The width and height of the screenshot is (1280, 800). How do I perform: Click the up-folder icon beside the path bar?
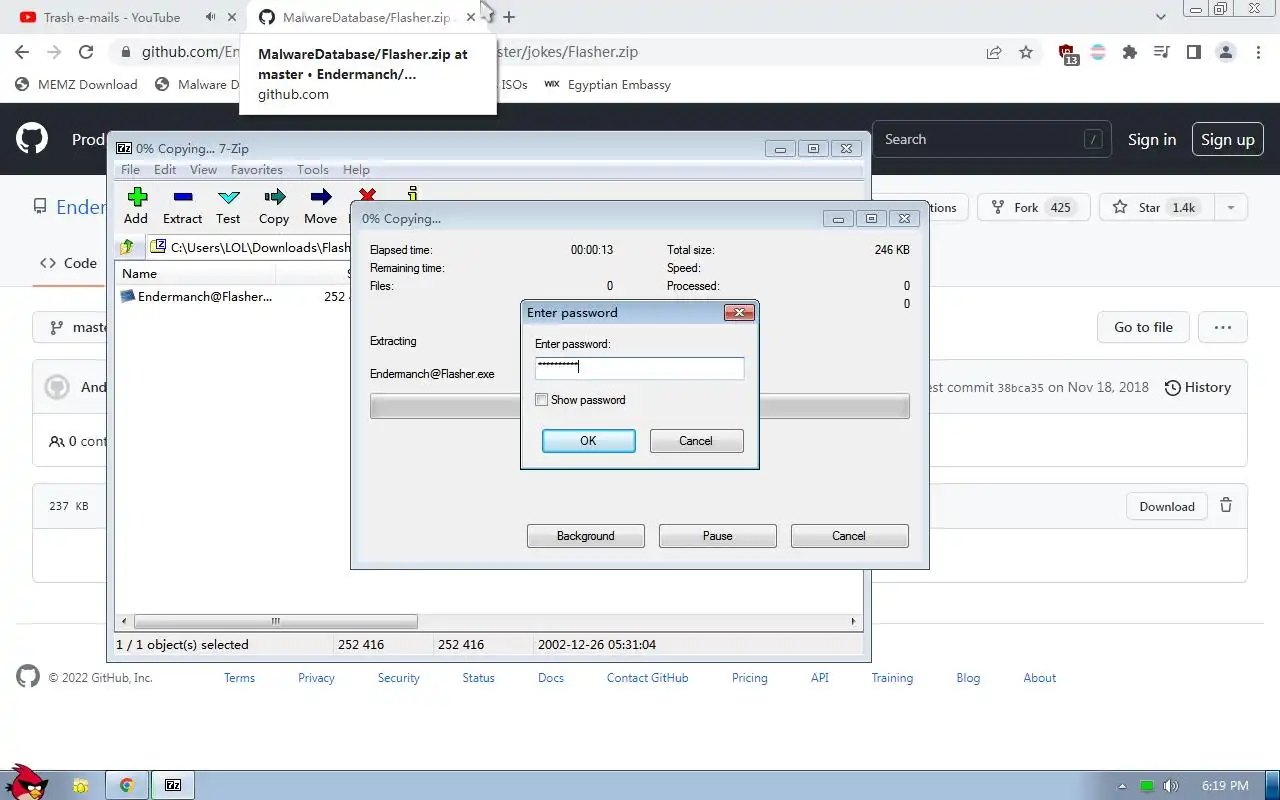(x=126, y=247)
